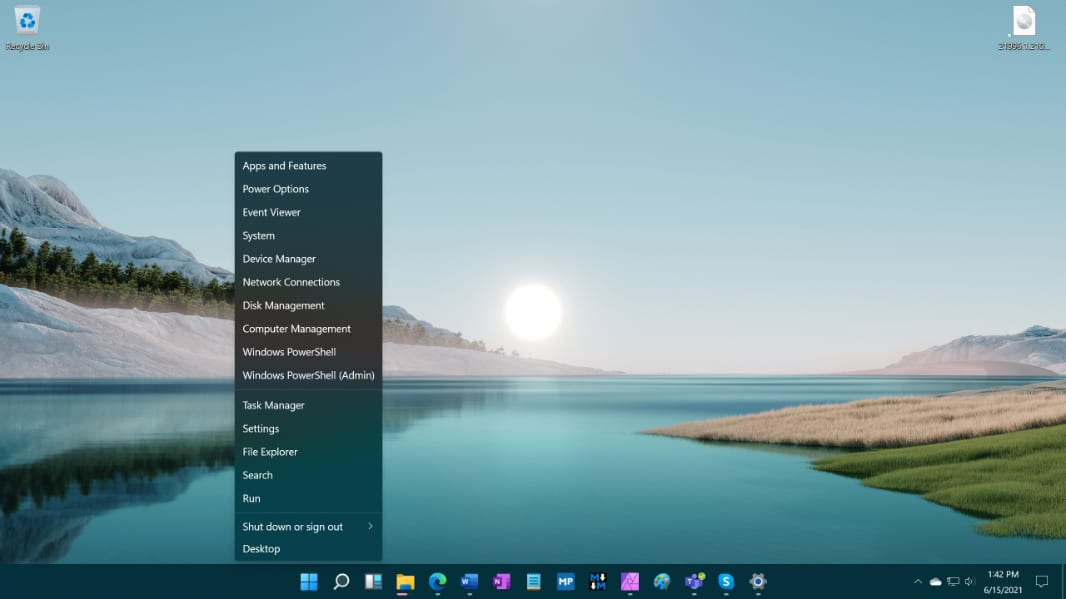Viewport: 1066px width, 599px height.
Task: Select Device Manager in the context menu
Action: click(279, 259)
